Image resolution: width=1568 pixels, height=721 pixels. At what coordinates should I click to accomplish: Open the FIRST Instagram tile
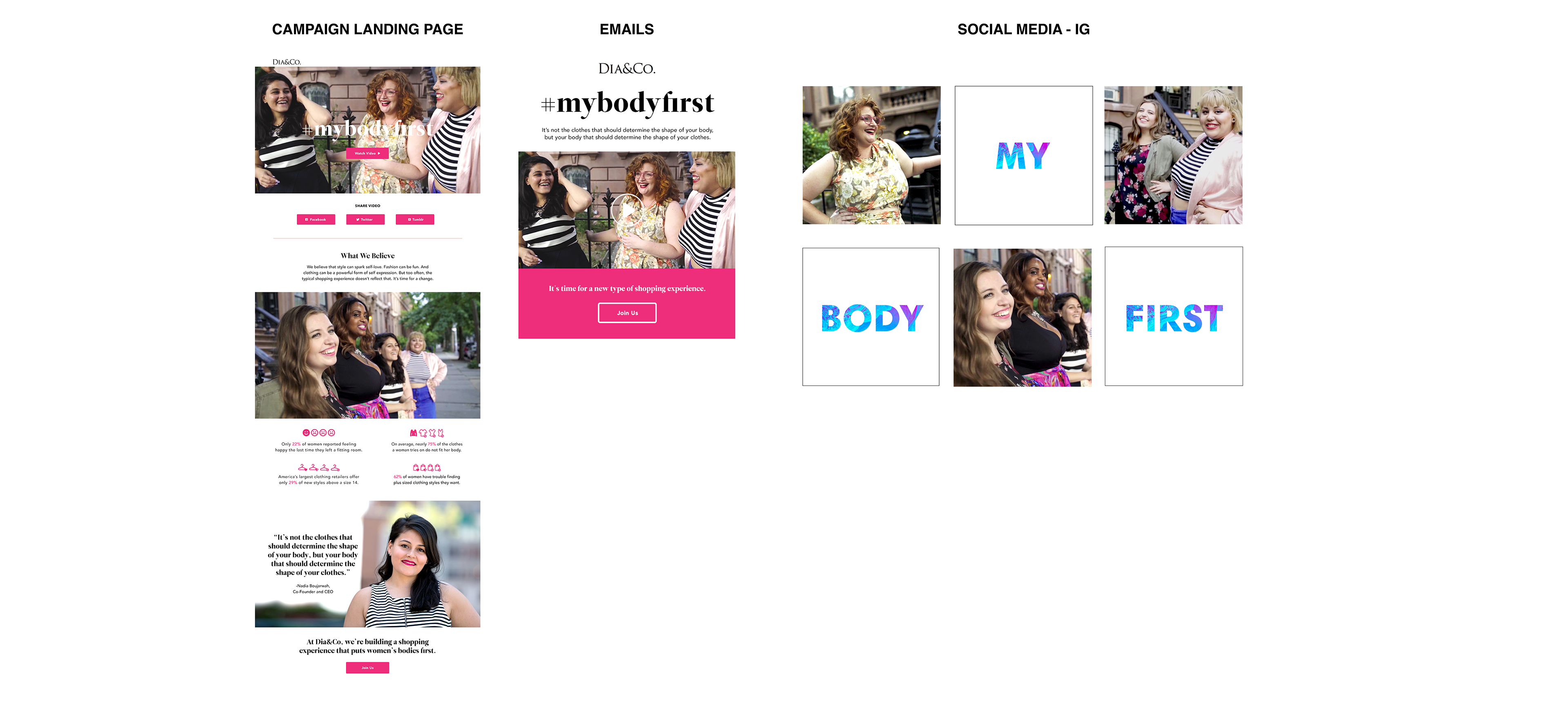pyautogui.click(x=1174, y=316)
